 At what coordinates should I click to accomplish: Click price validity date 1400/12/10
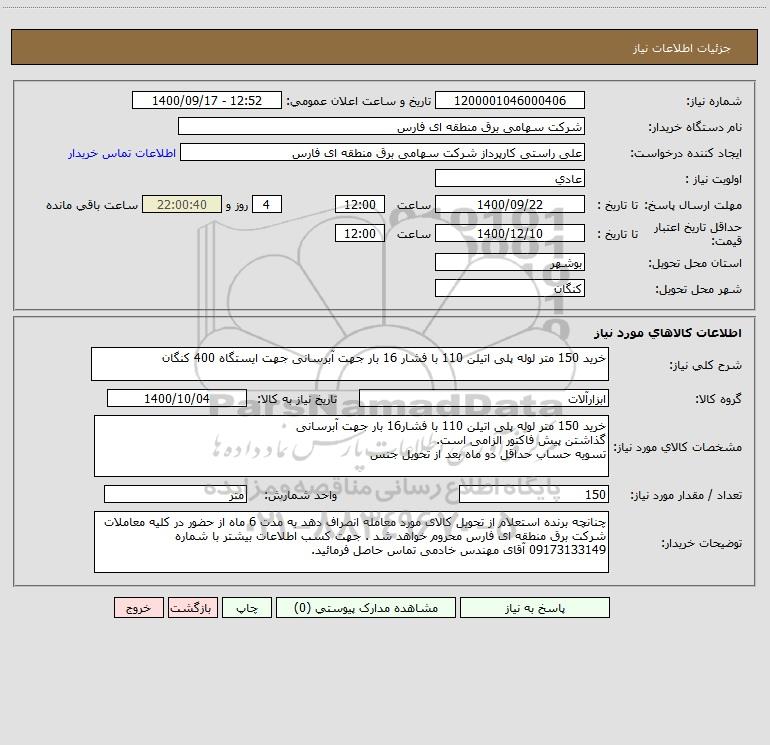point(510,233)
